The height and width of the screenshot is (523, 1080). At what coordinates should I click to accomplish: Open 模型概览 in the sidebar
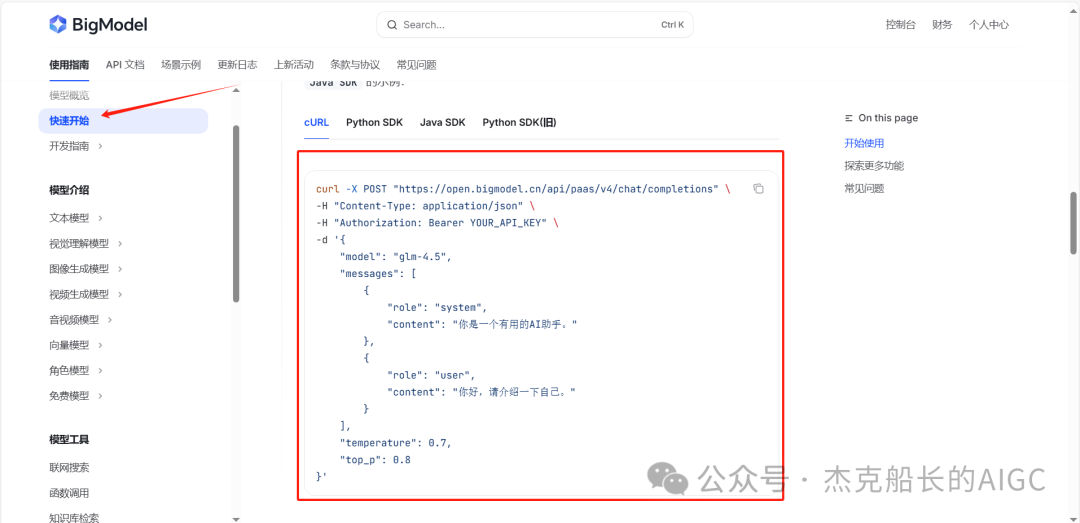click(69, 95)
